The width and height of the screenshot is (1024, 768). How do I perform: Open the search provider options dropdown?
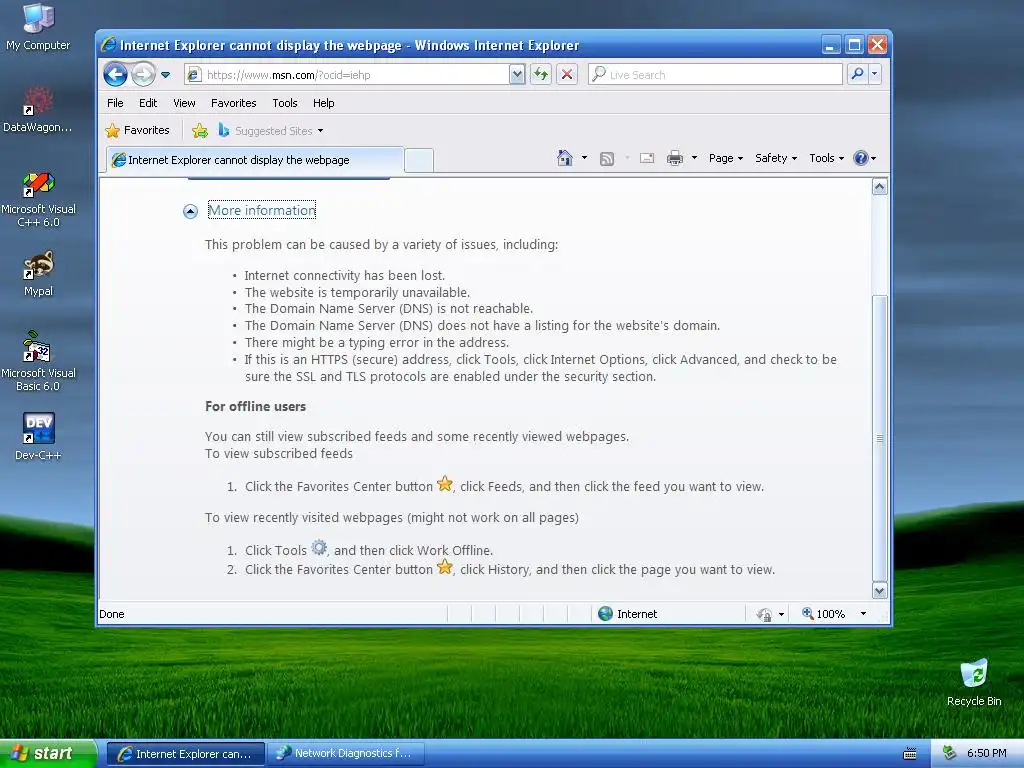pyautogui.click(x=875, y=74)
